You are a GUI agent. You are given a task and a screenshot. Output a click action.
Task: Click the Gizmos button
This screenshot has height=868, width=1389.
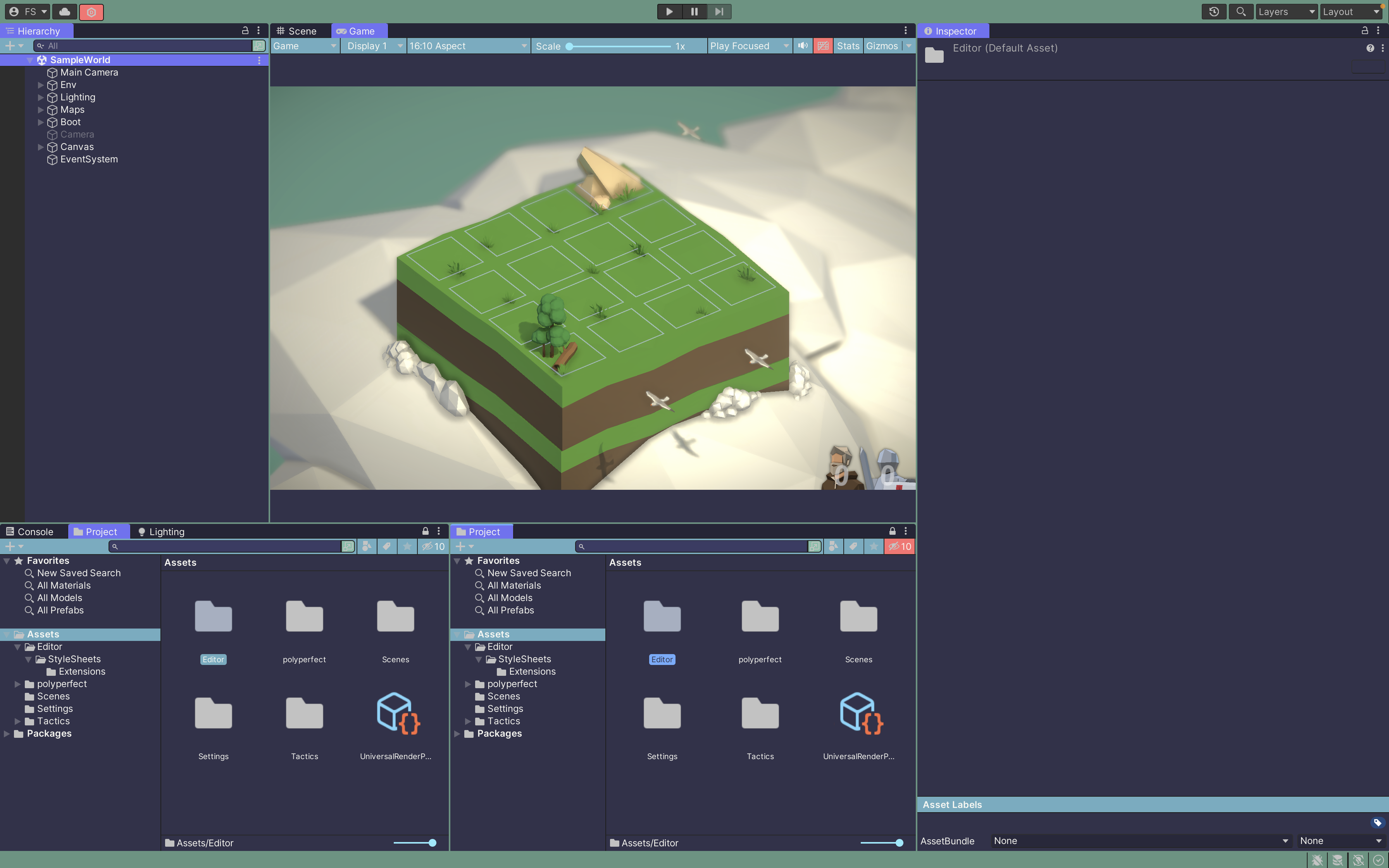coord(881,46)
